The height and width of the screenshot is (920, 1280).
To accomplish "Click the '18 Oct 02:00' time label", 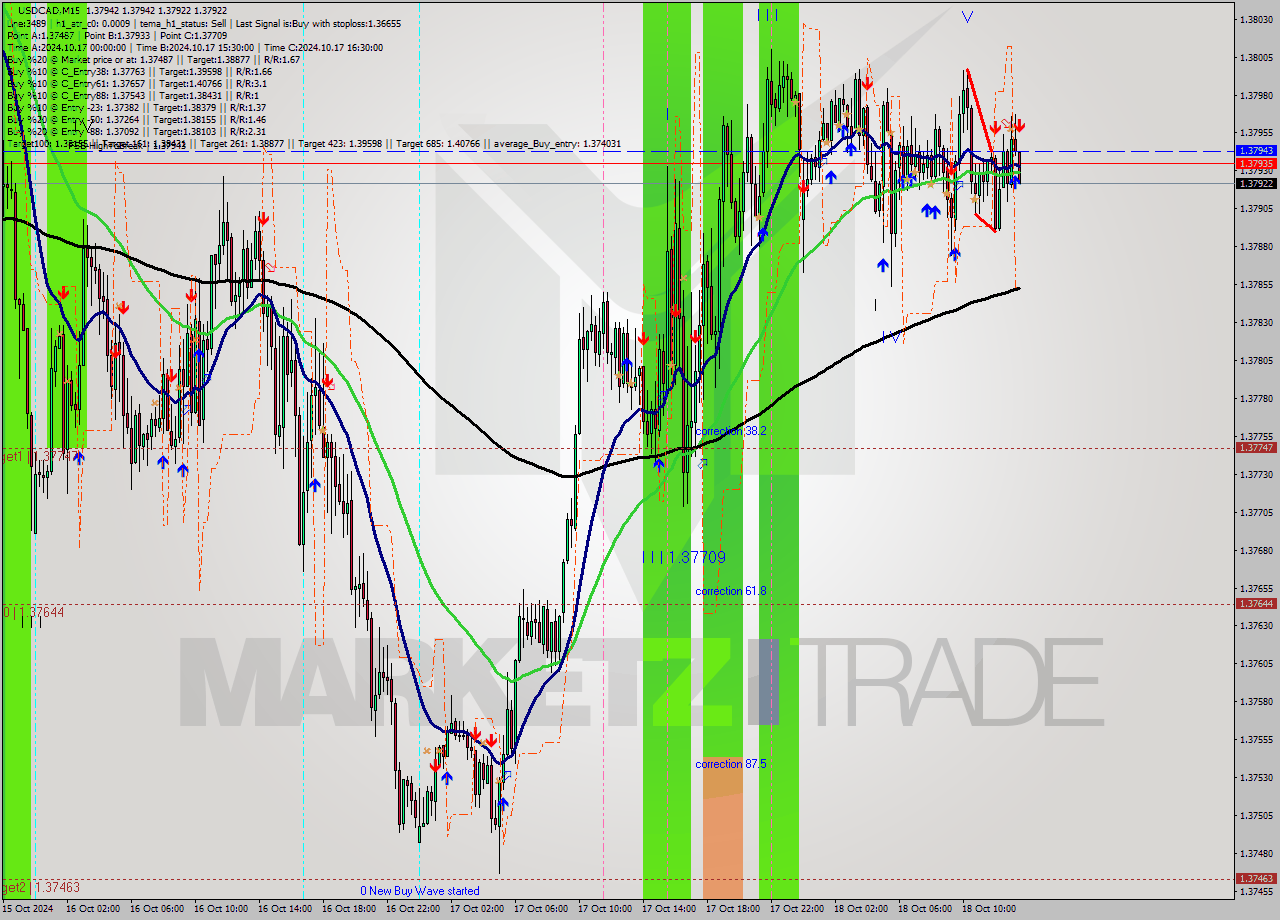I will (861, 909).
